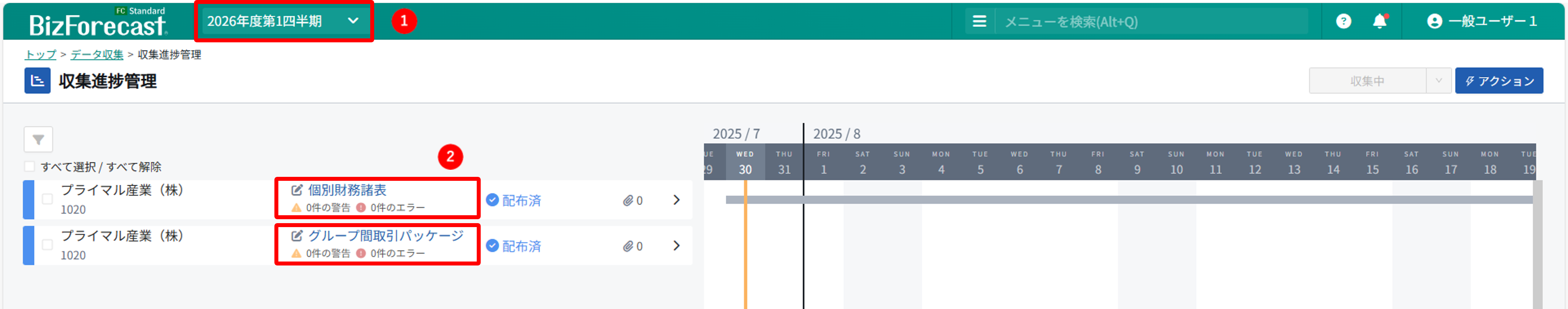Toggle the すべて選択 / すべて解除 checkbox
Screen dimensions: 1568x309
[29, 167]
